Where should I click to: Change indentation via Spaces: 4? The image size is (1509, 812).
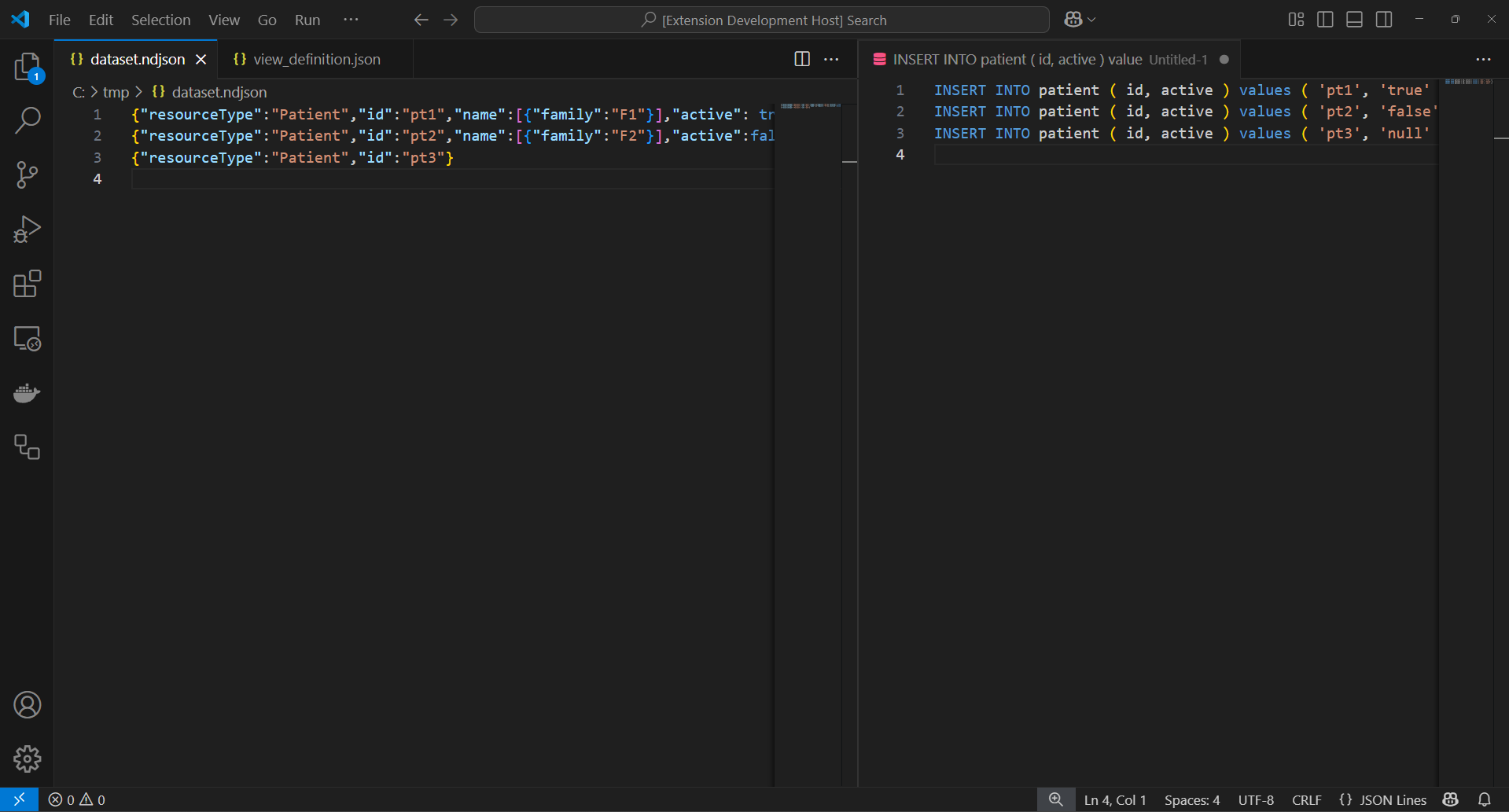point(1192,799)
